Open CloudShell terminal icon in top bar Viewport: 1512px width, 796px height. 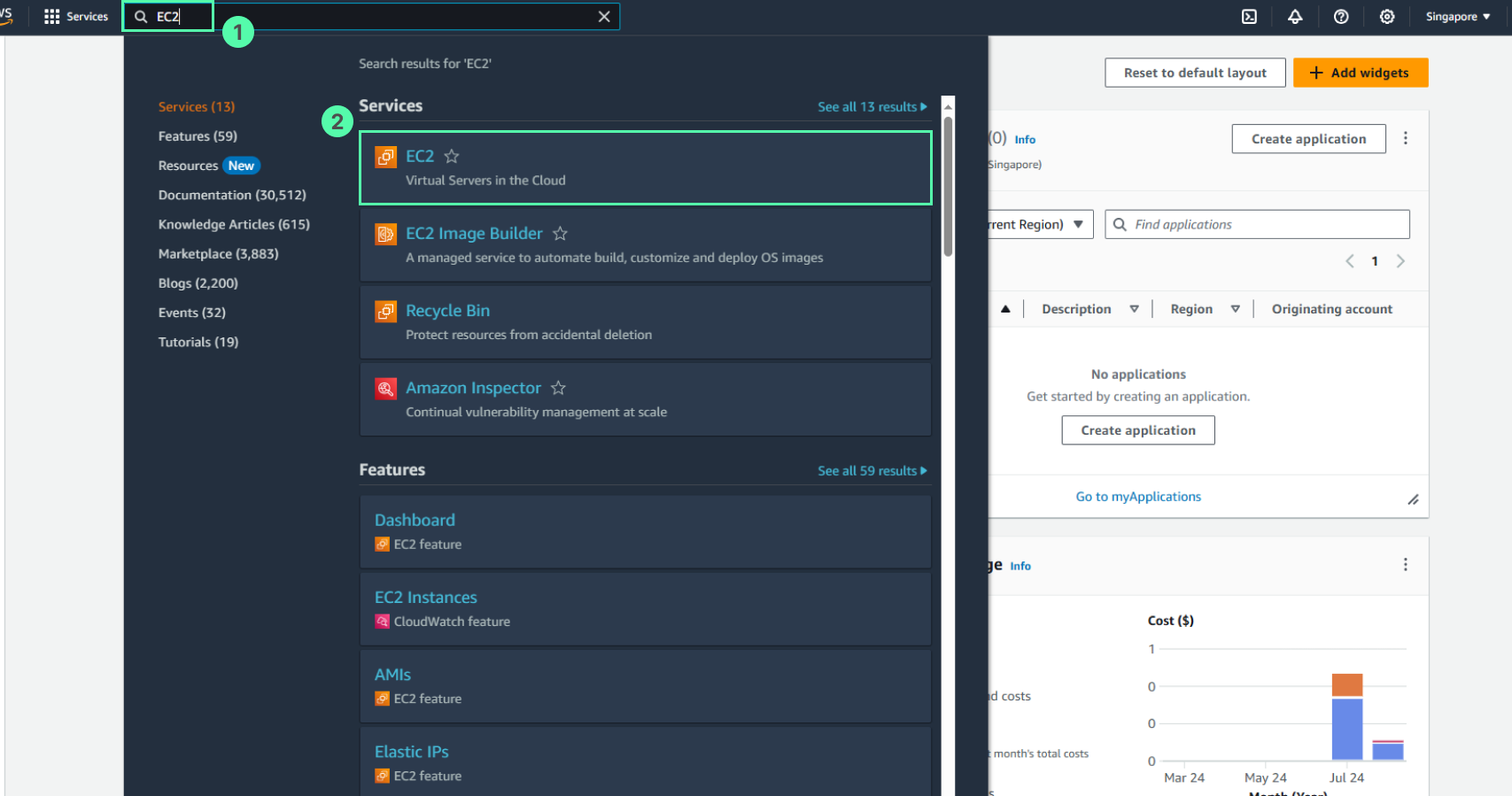tap(1249, 17)
